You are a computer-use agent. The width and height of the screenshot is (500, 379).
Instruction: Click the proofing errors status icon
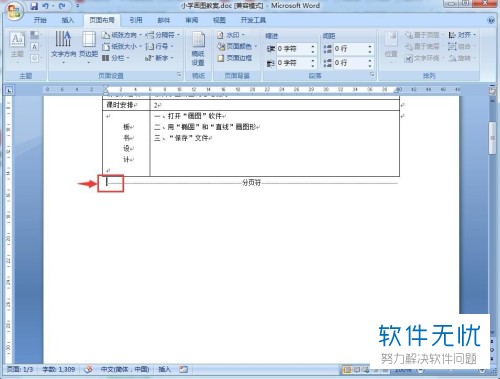click(88, 369)
